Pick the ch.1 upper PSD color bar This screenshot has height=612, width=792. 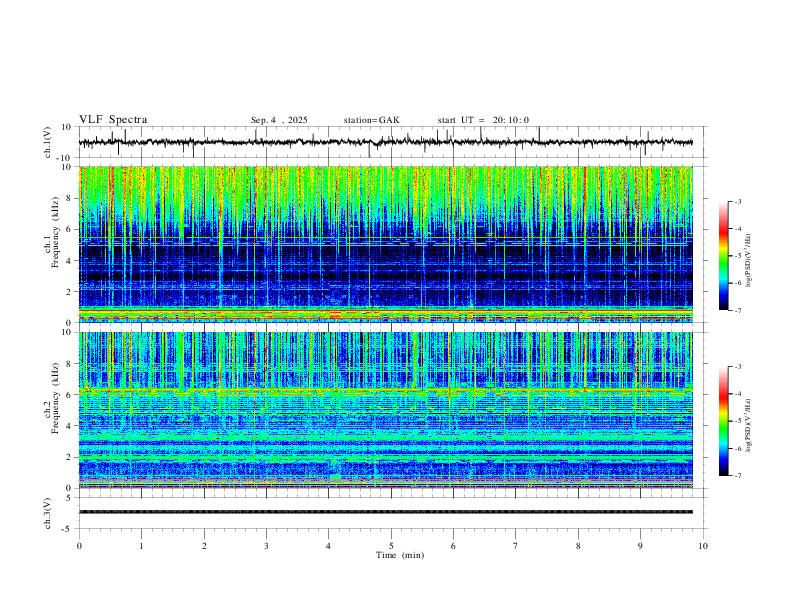(723, 256)
